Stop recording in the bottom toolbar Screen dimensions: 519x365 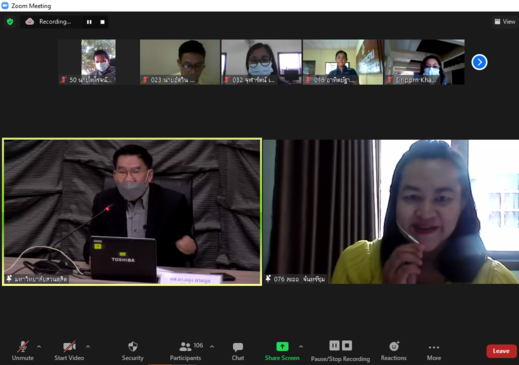[x=347, y=346]
